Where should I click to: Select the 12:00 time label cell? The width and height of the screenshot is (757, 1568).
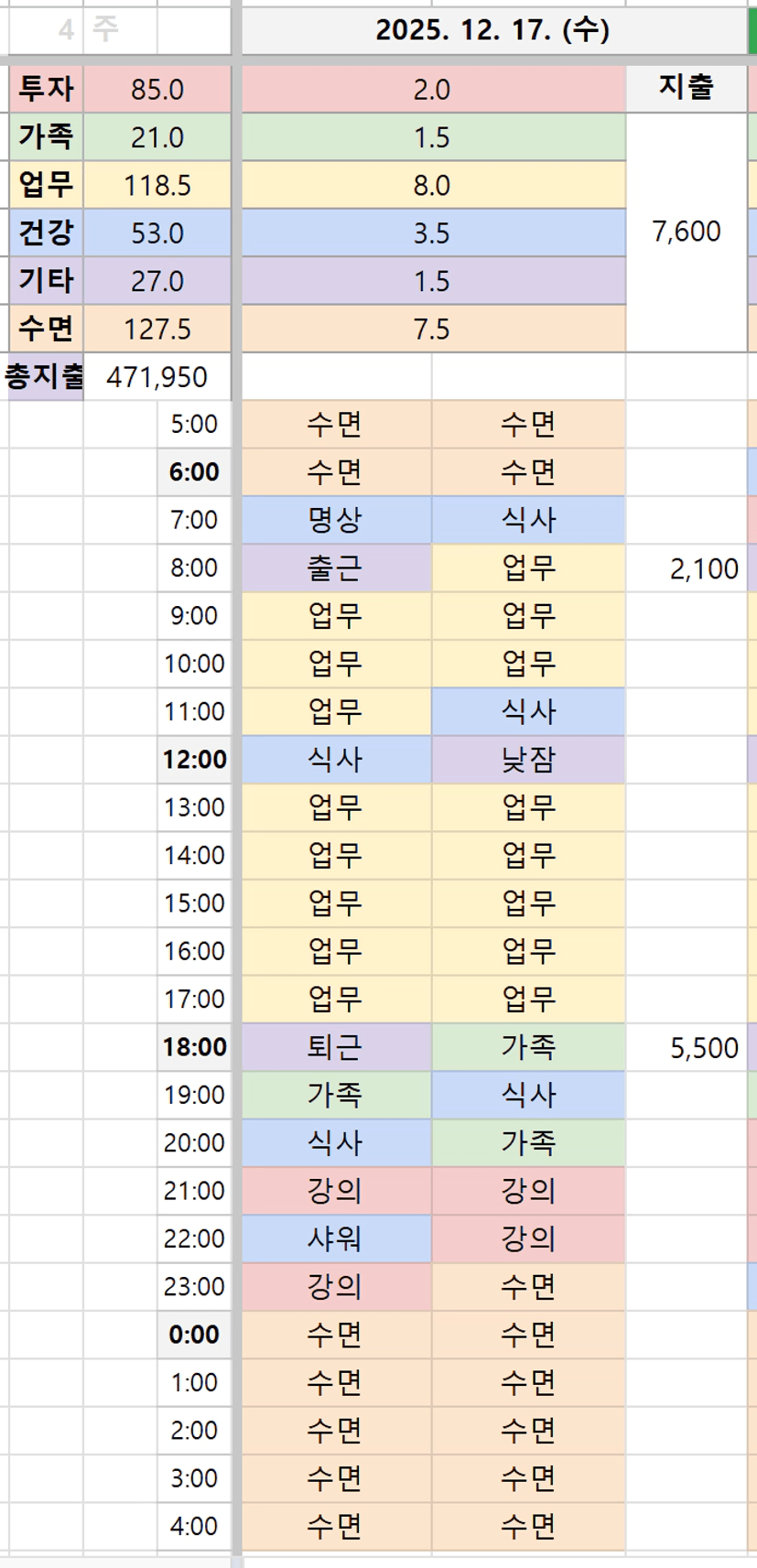pos(194,760)
